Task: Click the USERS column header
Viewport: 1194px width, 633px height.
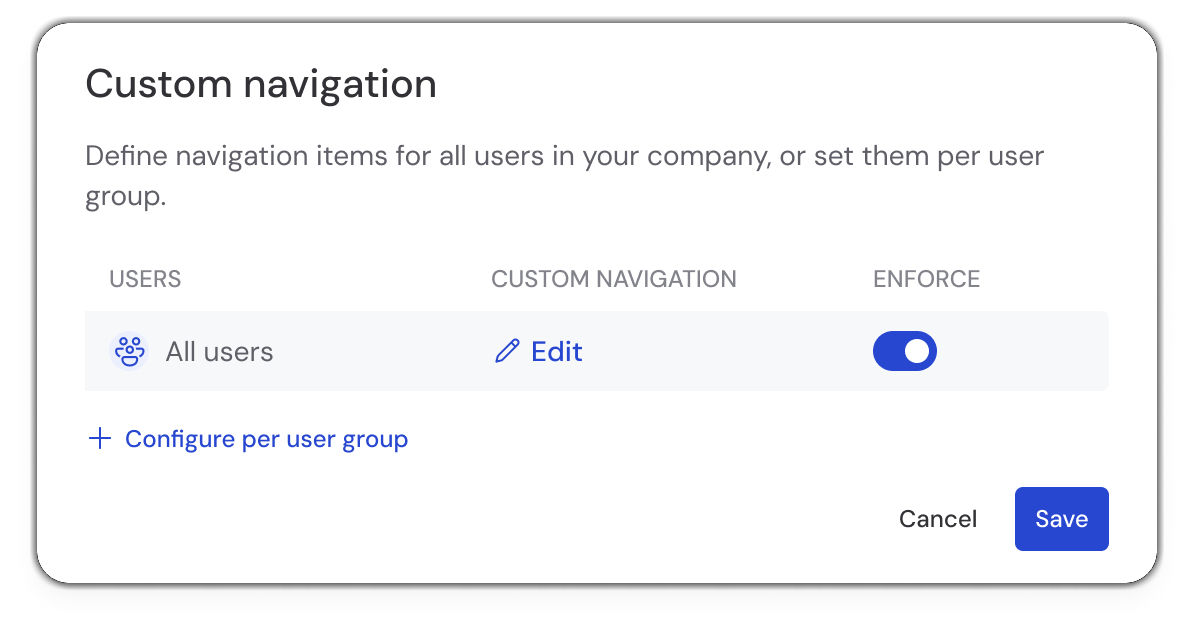Action: [x=145, y=279]
